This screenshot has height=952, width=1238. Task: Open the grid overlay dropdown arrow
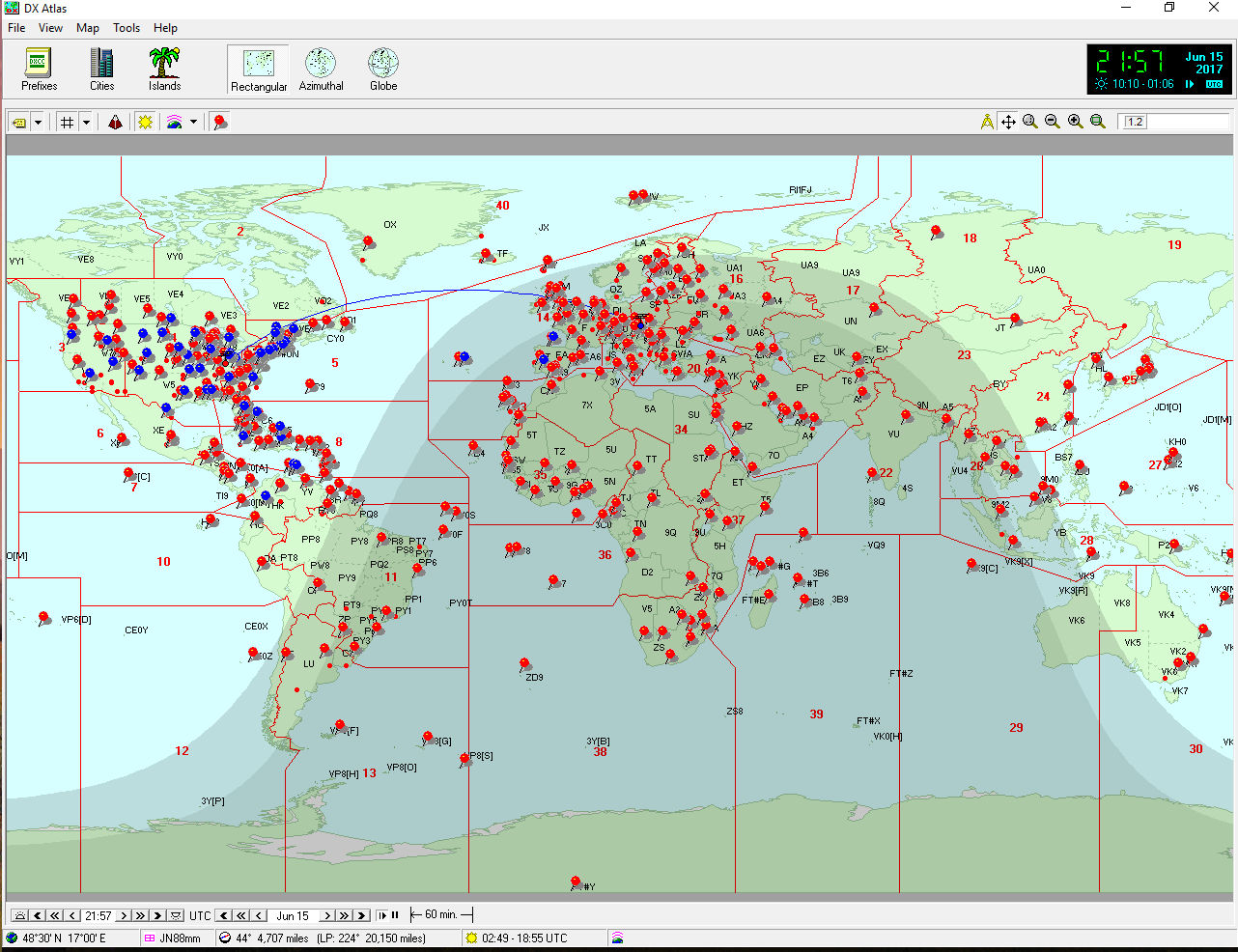86,122
